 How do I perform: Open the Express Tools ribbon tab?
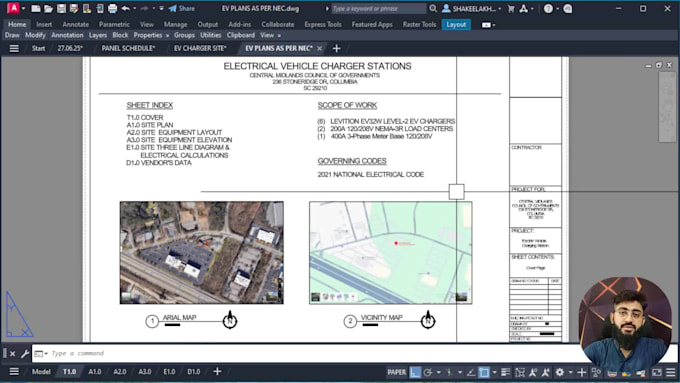323,25
